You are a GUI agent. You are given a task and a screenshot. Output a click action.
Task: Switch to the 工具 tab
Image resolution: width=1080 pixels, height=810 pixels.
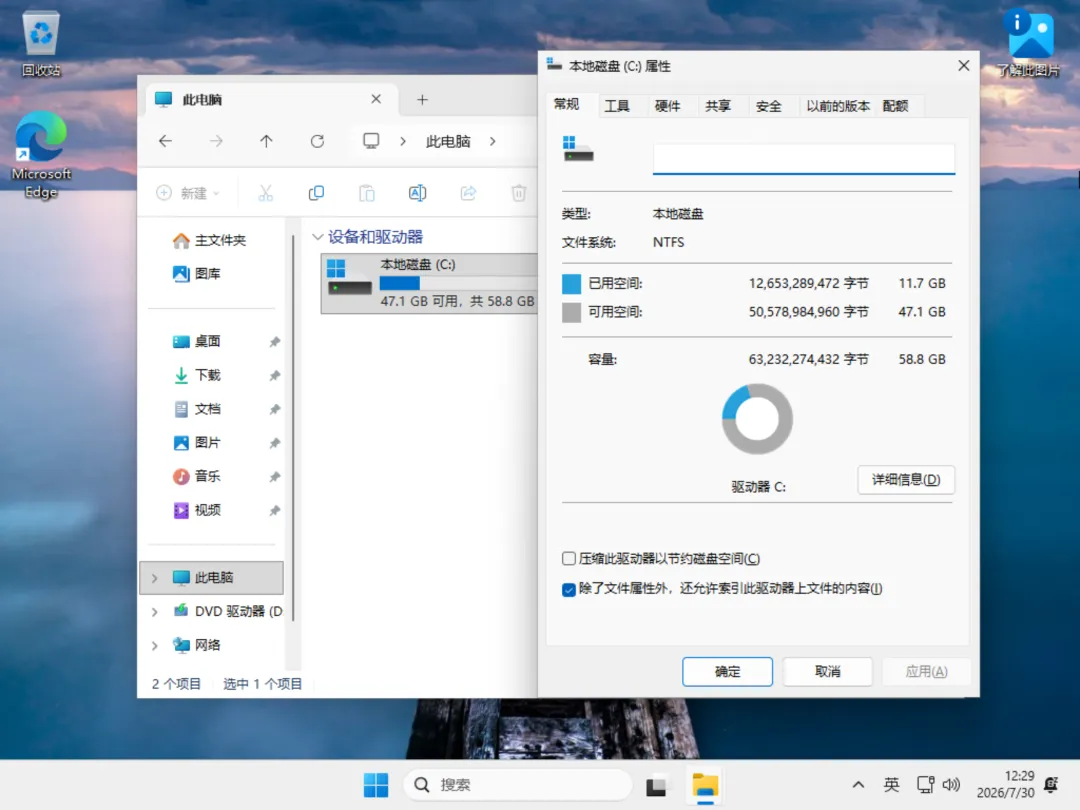616,106
